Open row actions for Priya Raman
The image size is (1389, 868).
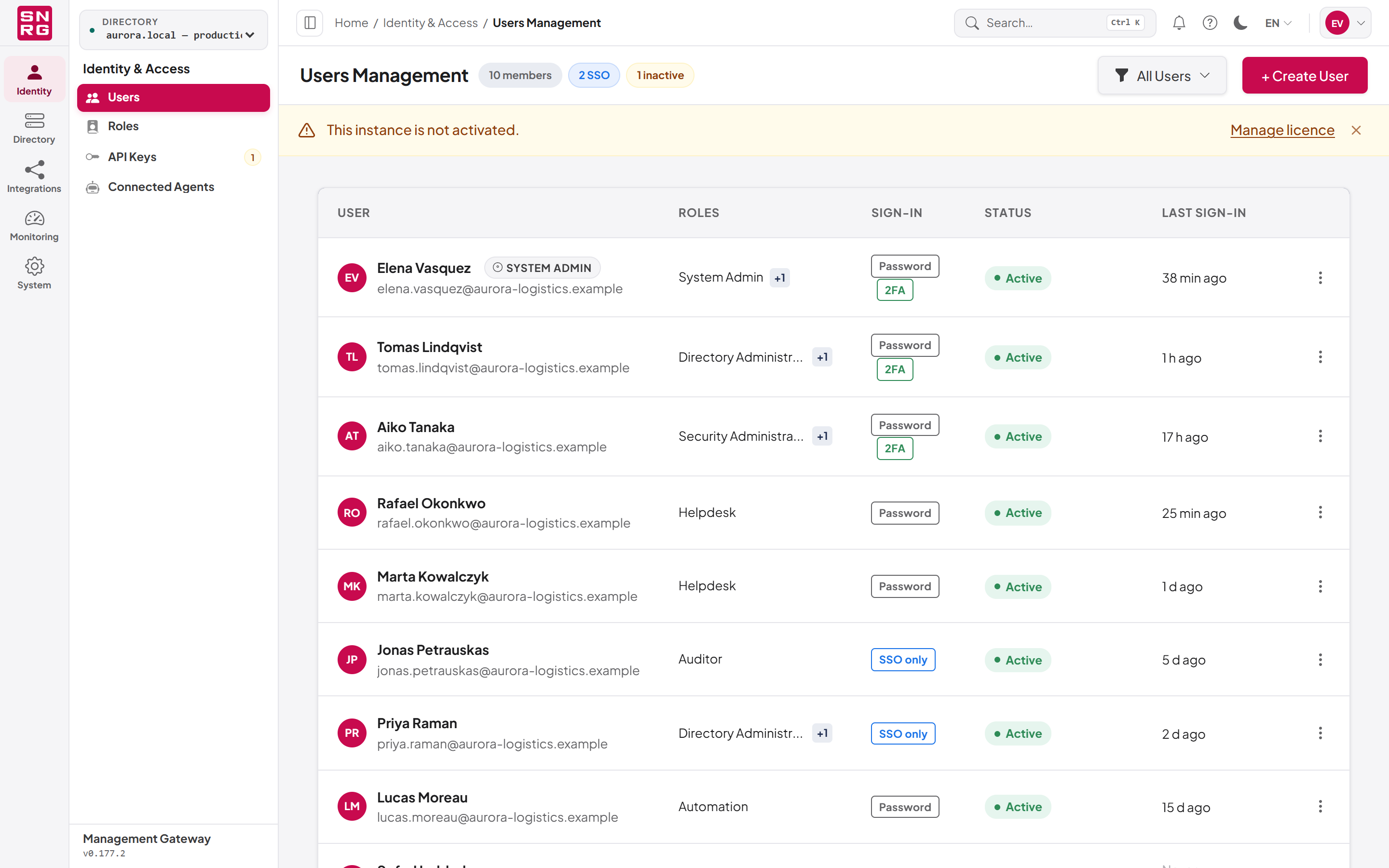pyautogui.click(x=1320, y=733)
